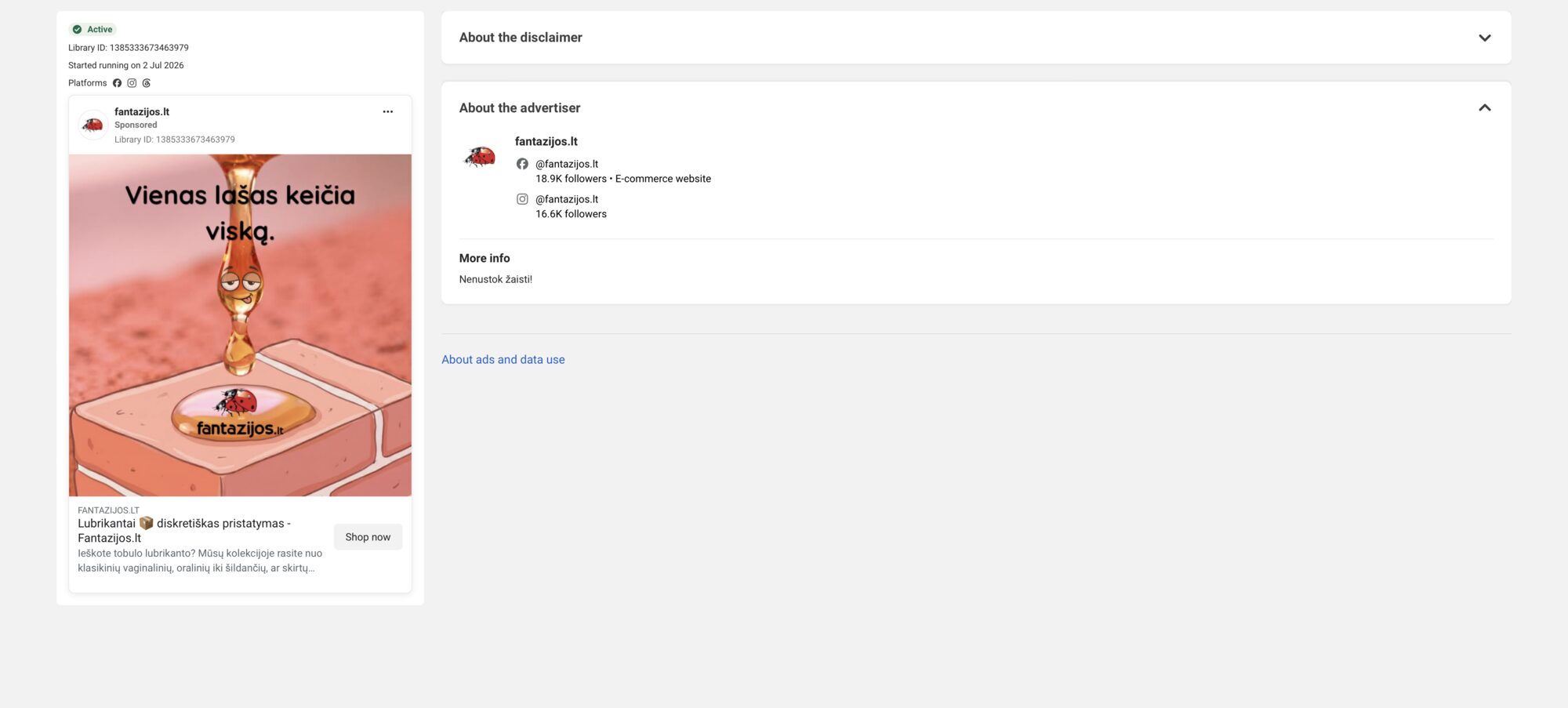The height and width of the screenshot is (708, 1568).
Task: Collapse the About the advertiser section
Action: [x=1484, y=107]
